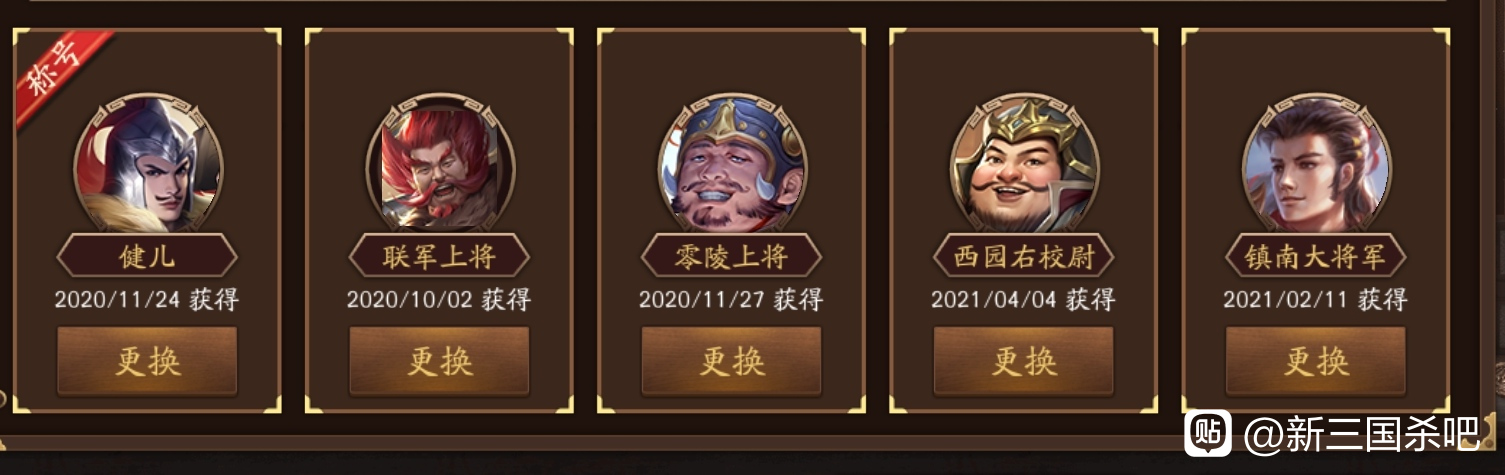1505x475 pixels.
Task: Click the 2020/10/02 获得 date text
Action: pos(439,299)
